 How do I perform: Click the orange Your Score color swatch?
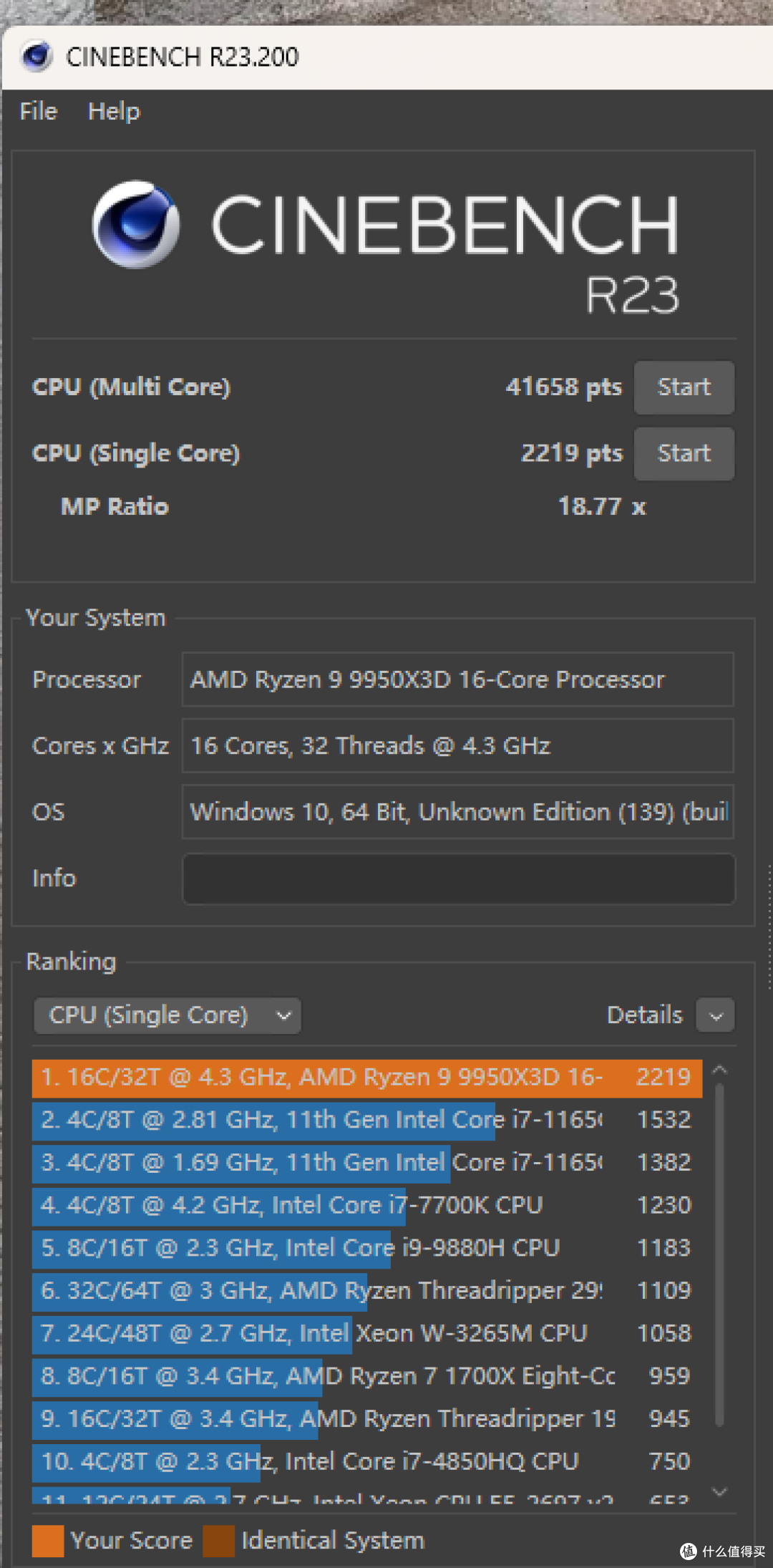(x=48, y=1541)
